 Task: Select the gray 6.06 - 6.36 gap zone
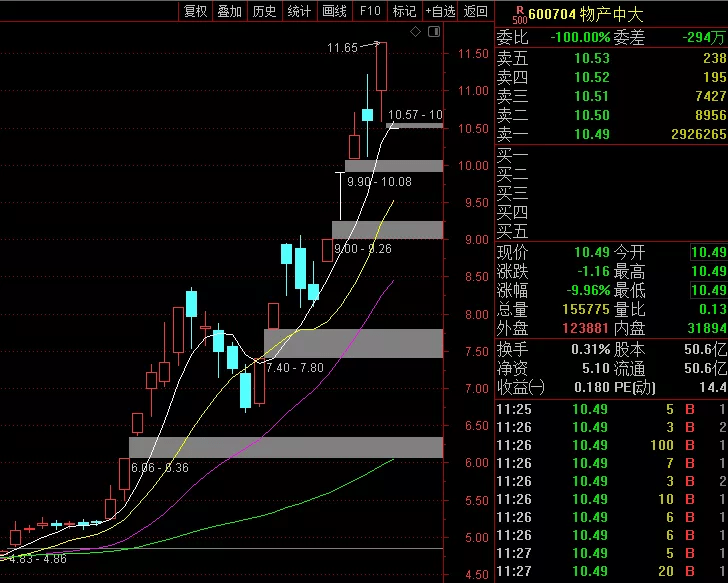(286, 447)
